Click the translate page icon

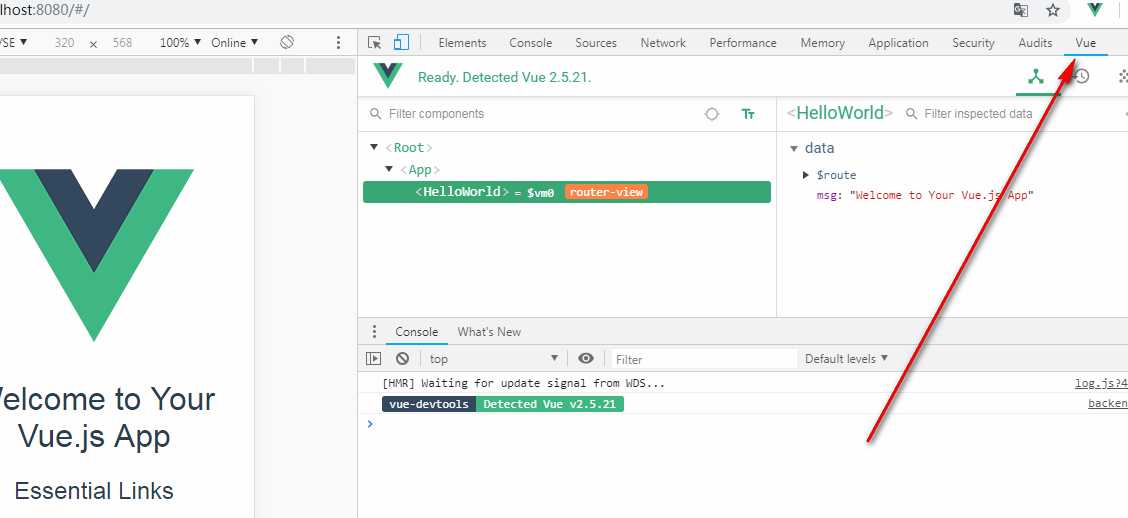pyautogui.click(x=1020, y=10)
